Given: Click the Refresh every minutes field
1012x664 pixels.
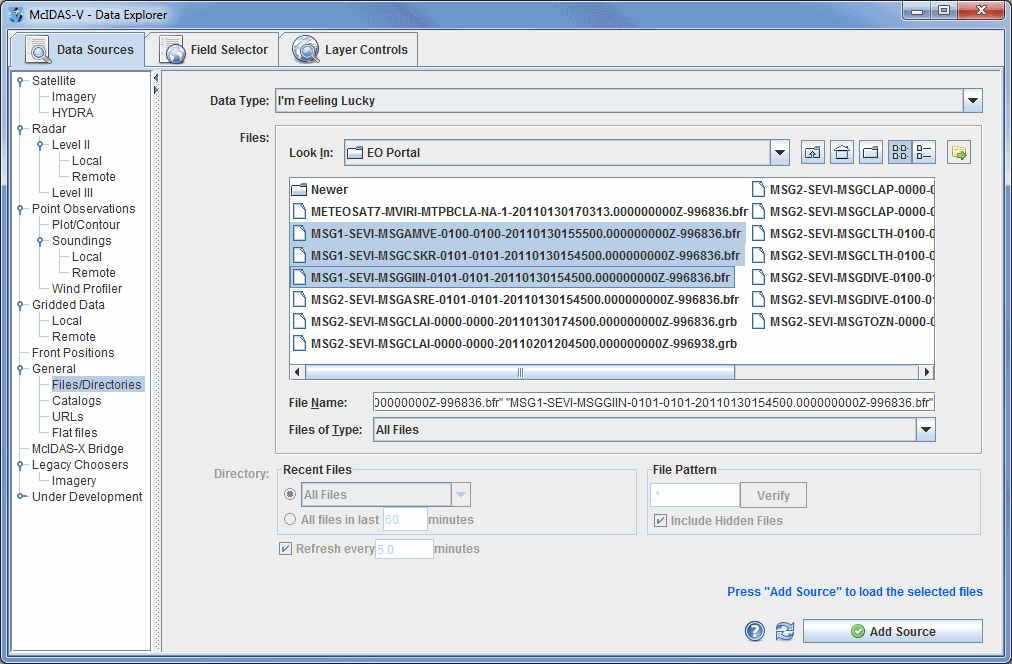Looking at the screenshot, I should 404,549.
